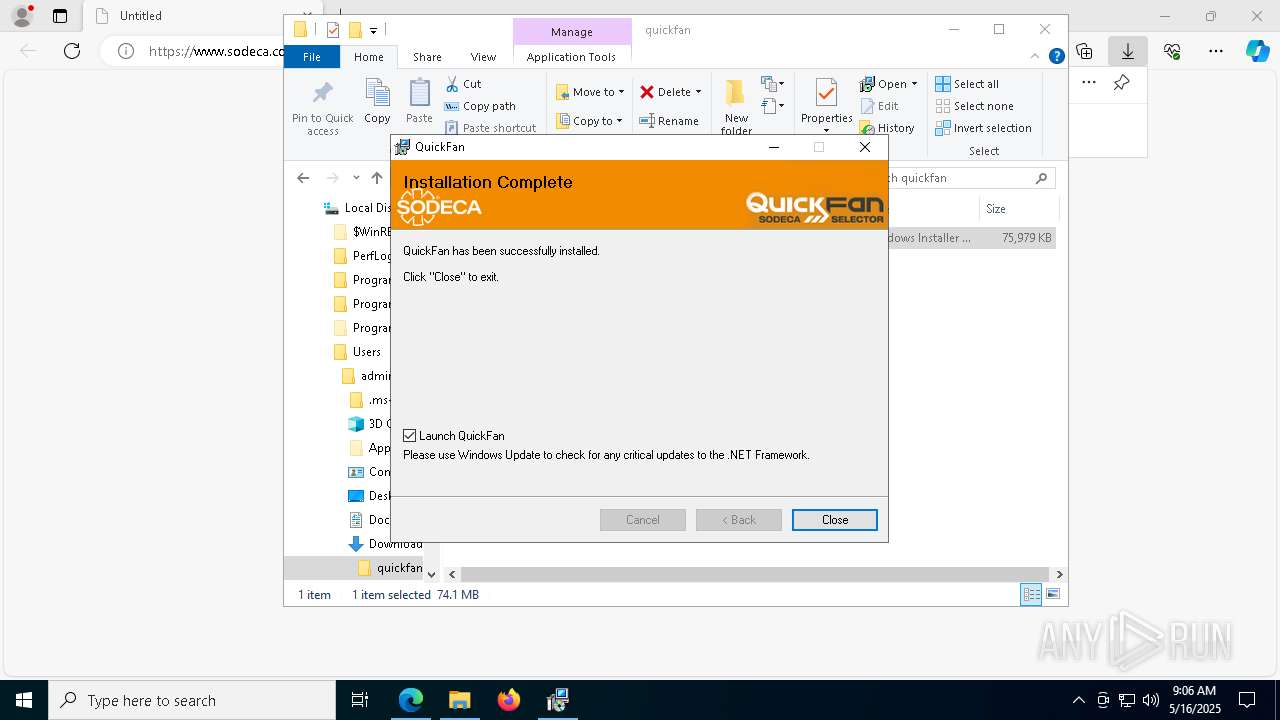Open the Move to dropdown
This screenshot has width=1280, height=720.
590,92
